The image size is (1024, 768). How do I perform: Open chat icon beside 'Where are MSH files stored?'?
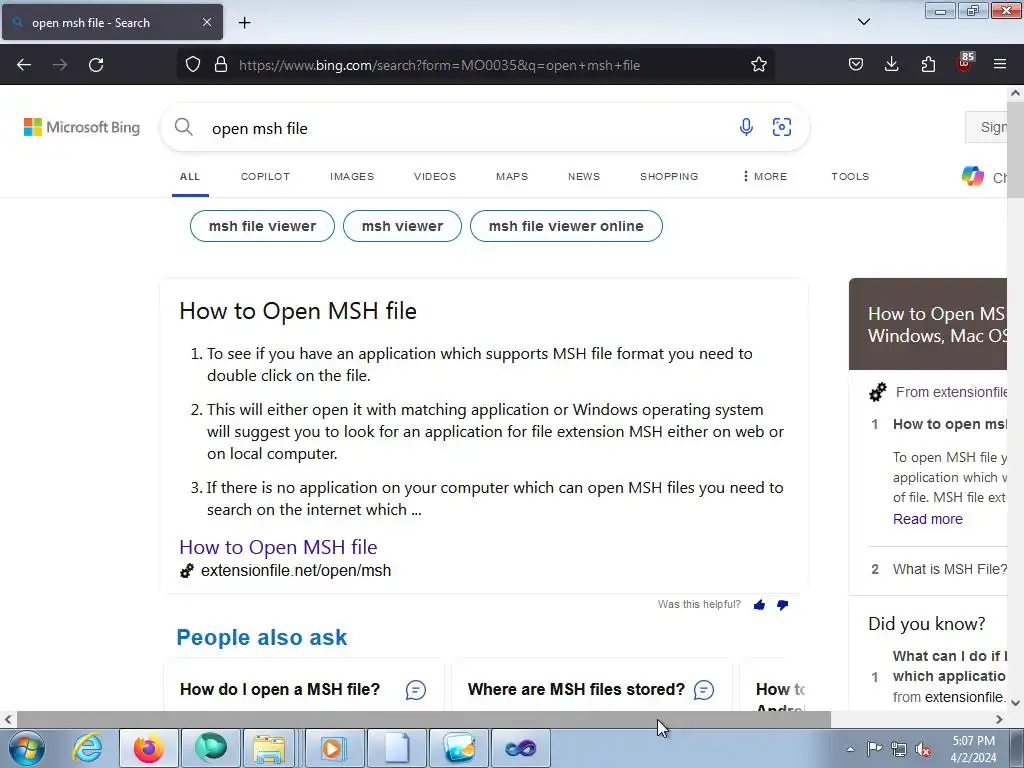(x=703, y=690)
